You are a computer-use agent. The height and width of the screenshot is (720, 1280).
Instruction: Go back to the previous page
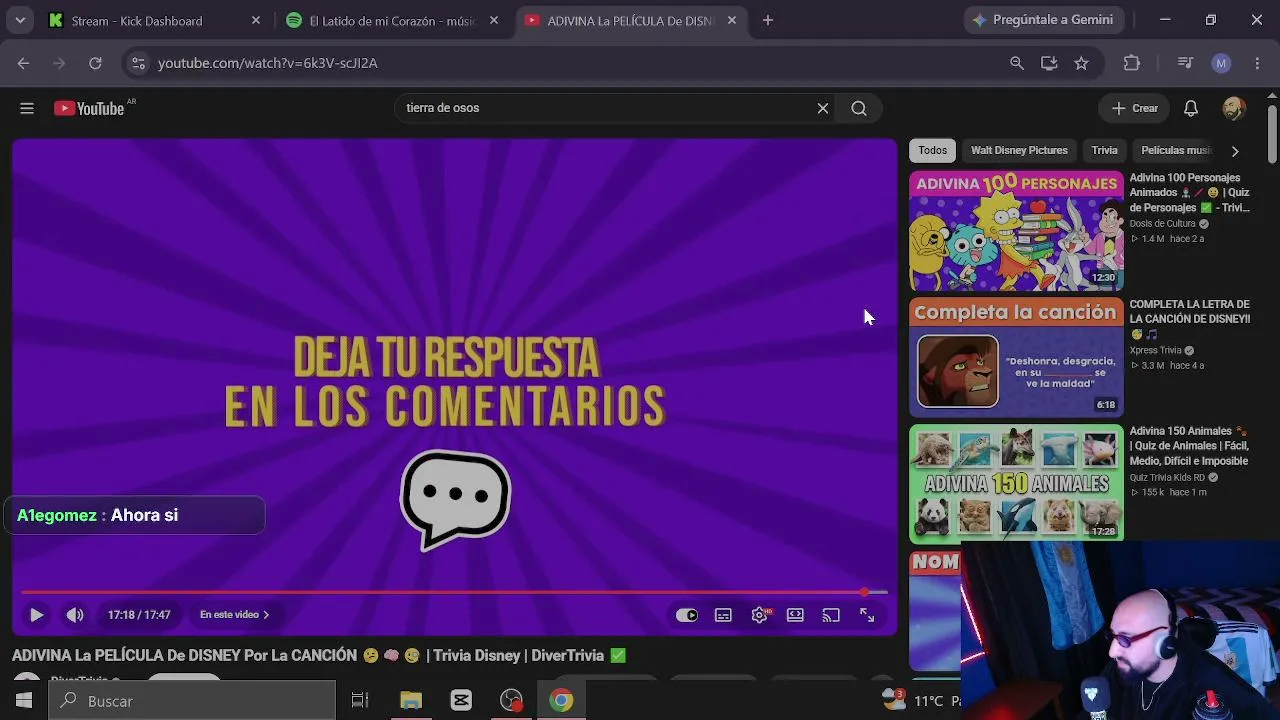pos(23,63)
